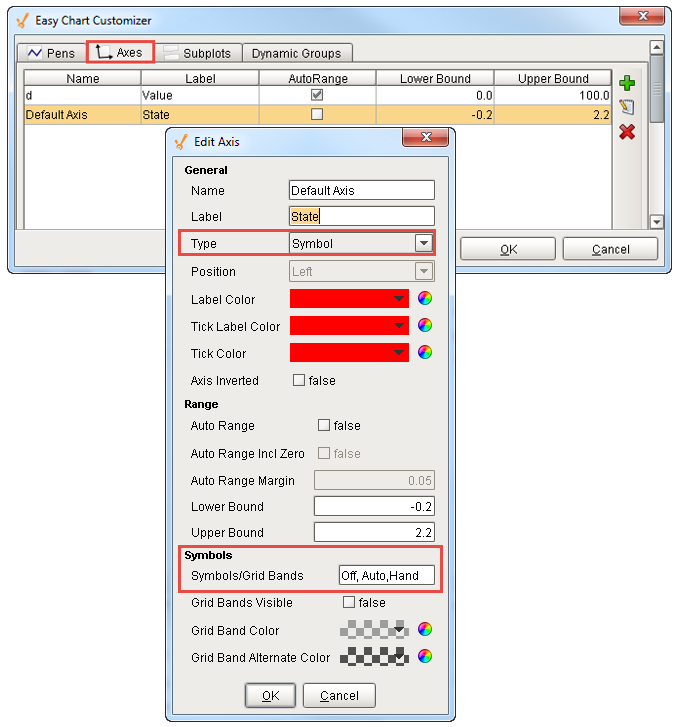Click the edit axis notepad icon
676x727 pixels.
click(627, 107)
